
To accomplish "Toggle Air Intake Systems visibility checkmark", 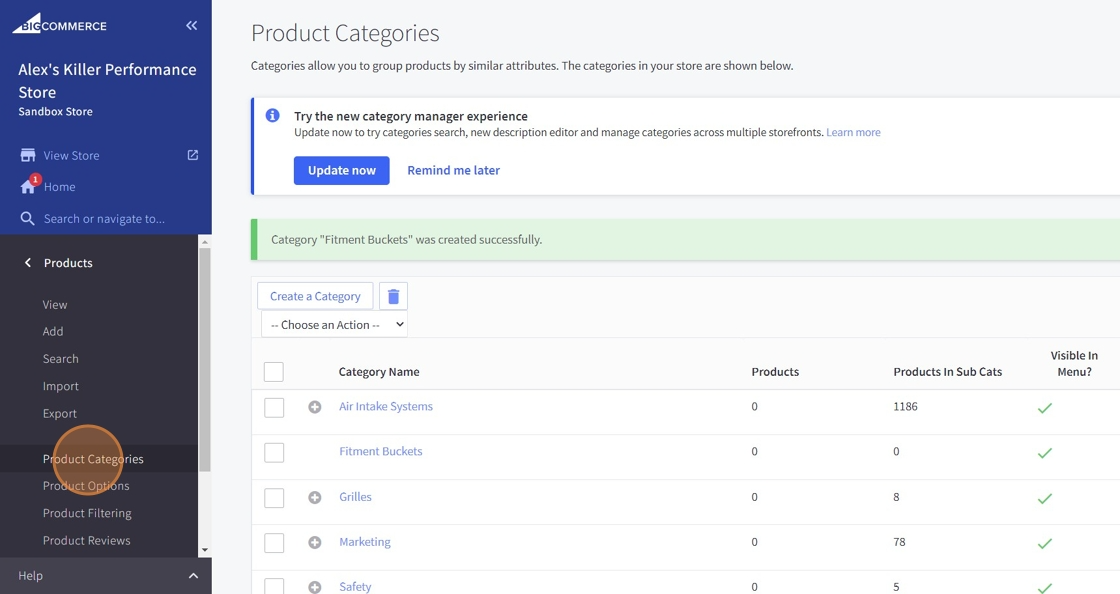I will coord(1045,408).
